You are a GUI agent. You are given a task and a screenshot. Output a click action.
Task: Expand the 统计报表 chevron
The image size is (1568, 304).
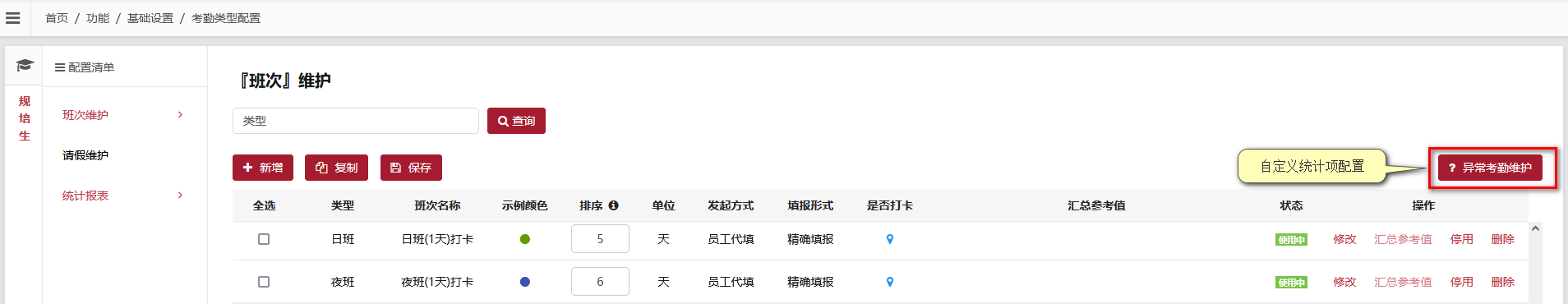click(x=180, y=196)
